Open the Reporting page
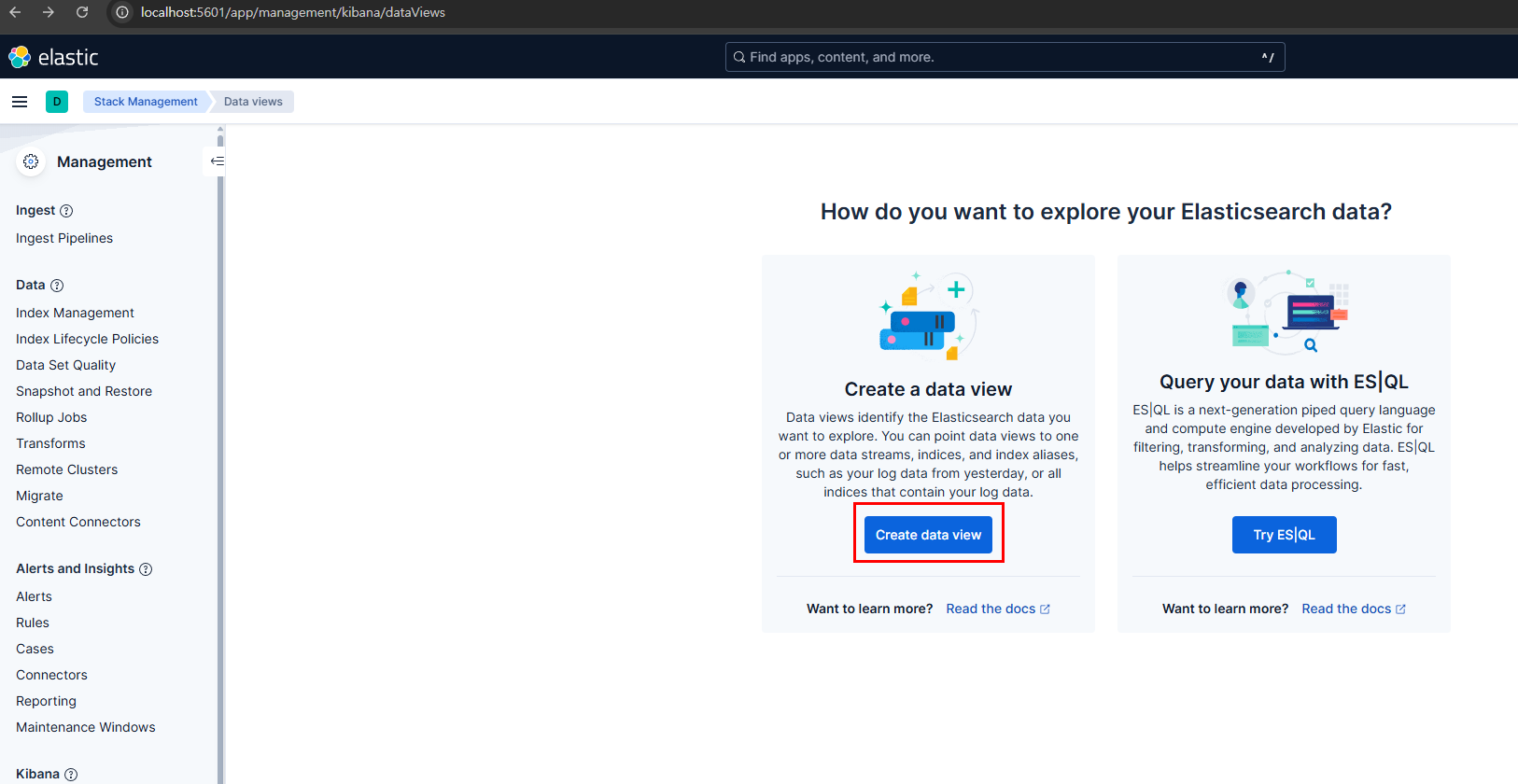The width and height of the screenshot is (1518, 784). point(46,701)
